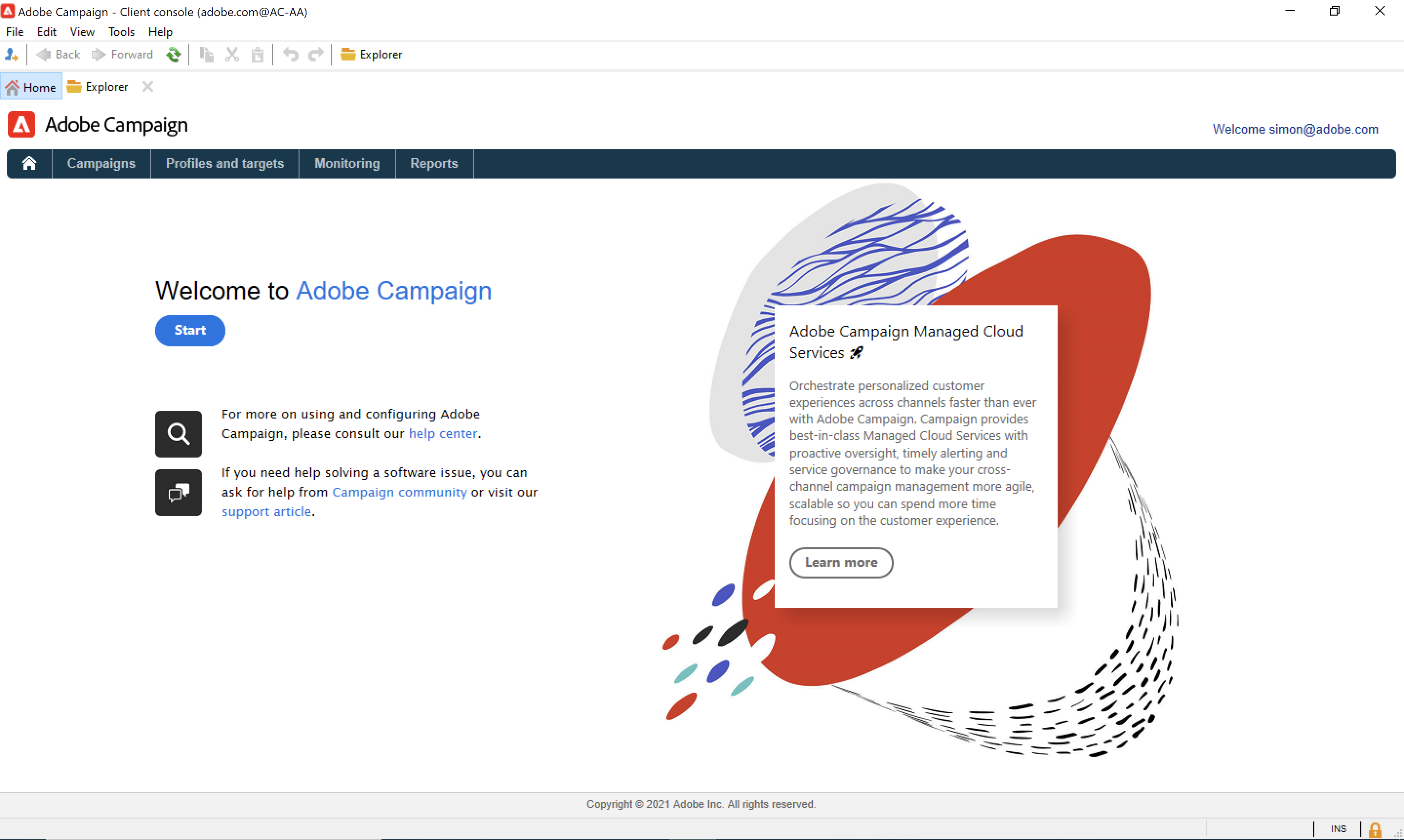Click the connection icon in the toolbar
Image resolution: width=1404 pixels, height=840 pixels.
pos(11,54)
